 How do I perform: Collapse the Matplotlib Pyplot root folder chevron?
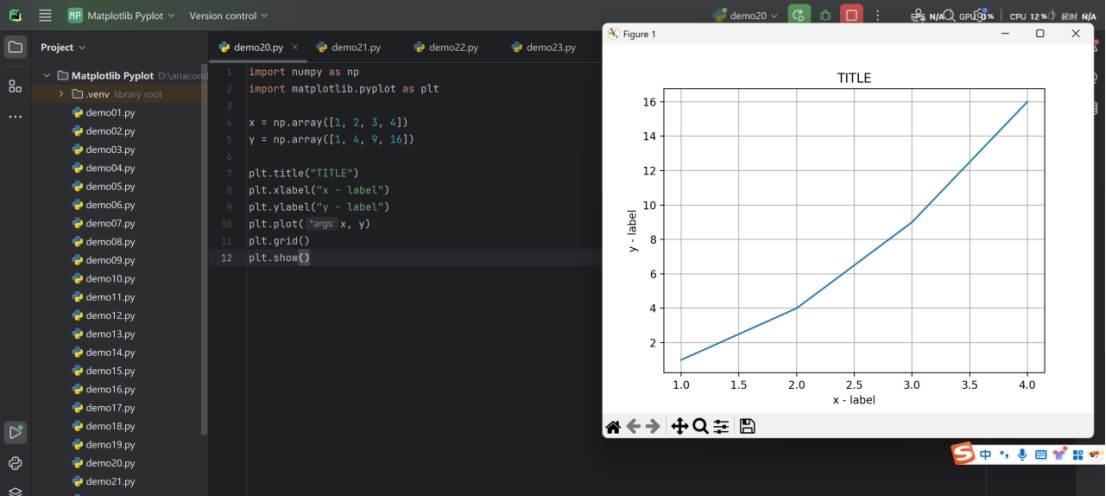point(47,75)
